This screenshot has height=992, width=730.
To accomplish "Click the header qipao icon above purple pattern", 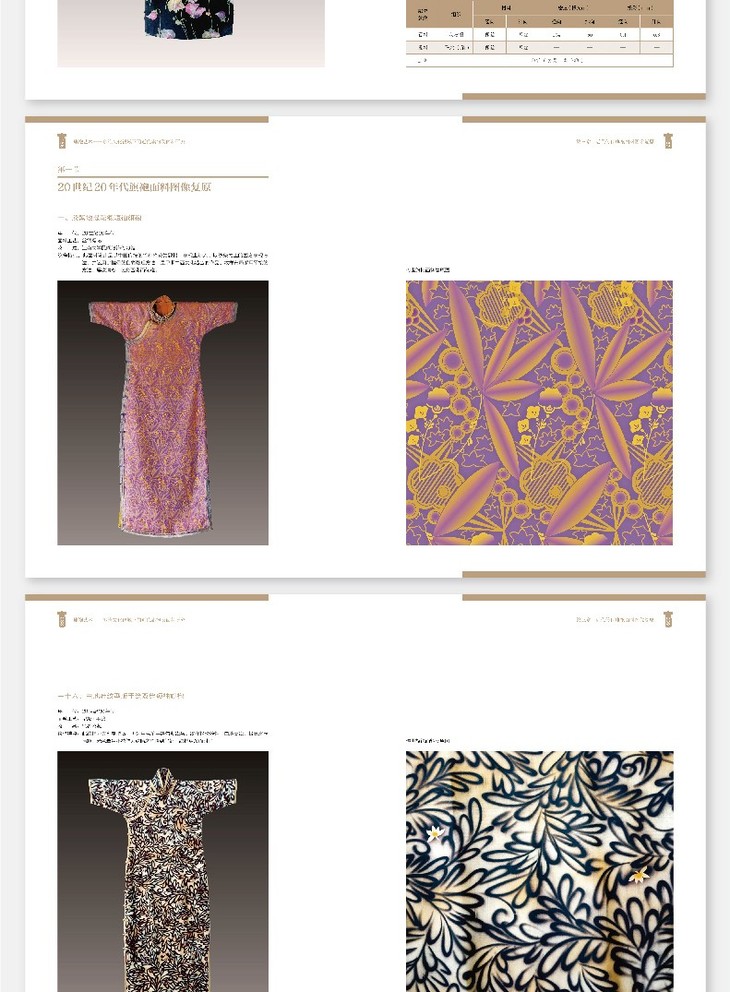I will click(x=668, y=141).
